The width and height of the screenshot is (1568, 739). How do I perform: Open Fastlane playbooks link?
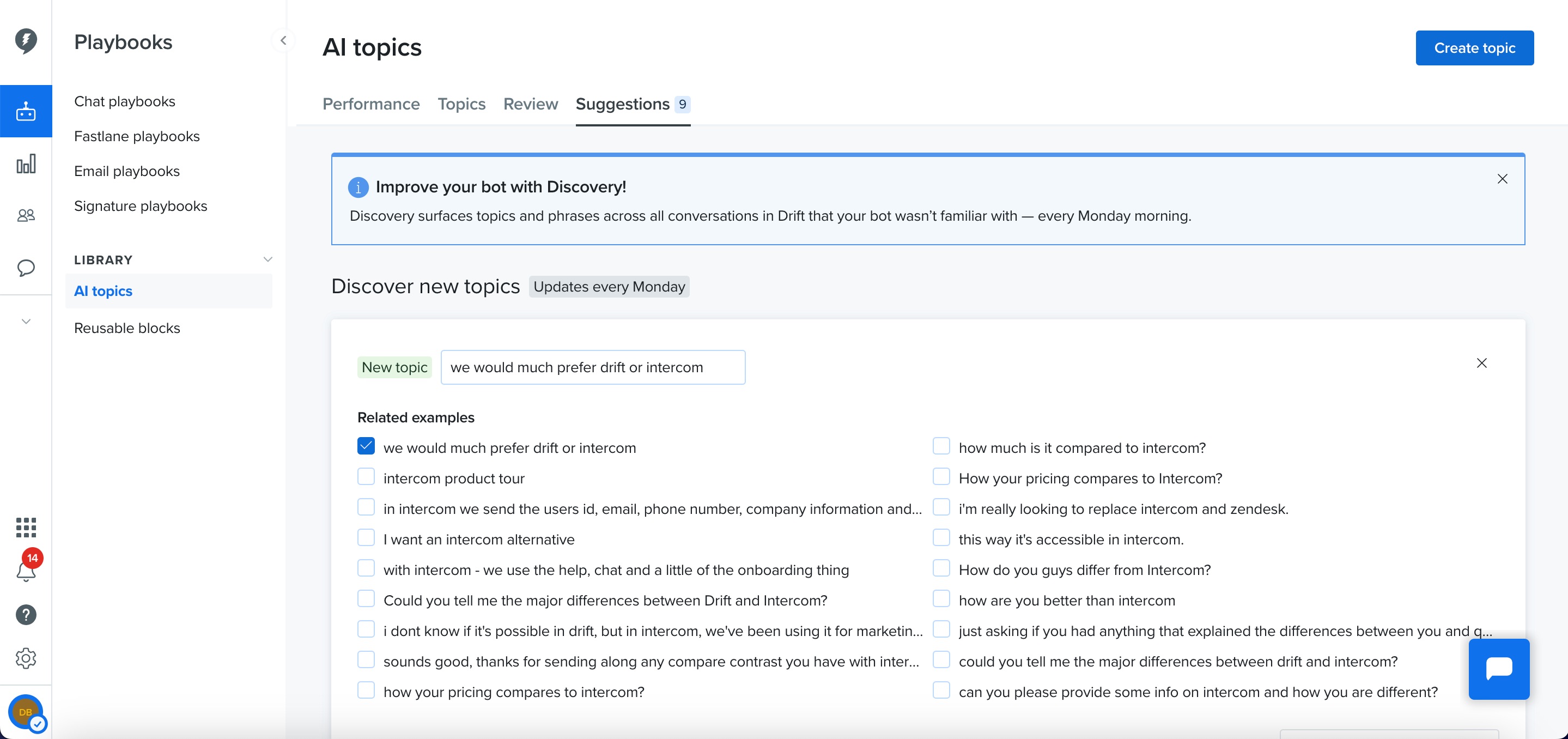pos(137,136)
